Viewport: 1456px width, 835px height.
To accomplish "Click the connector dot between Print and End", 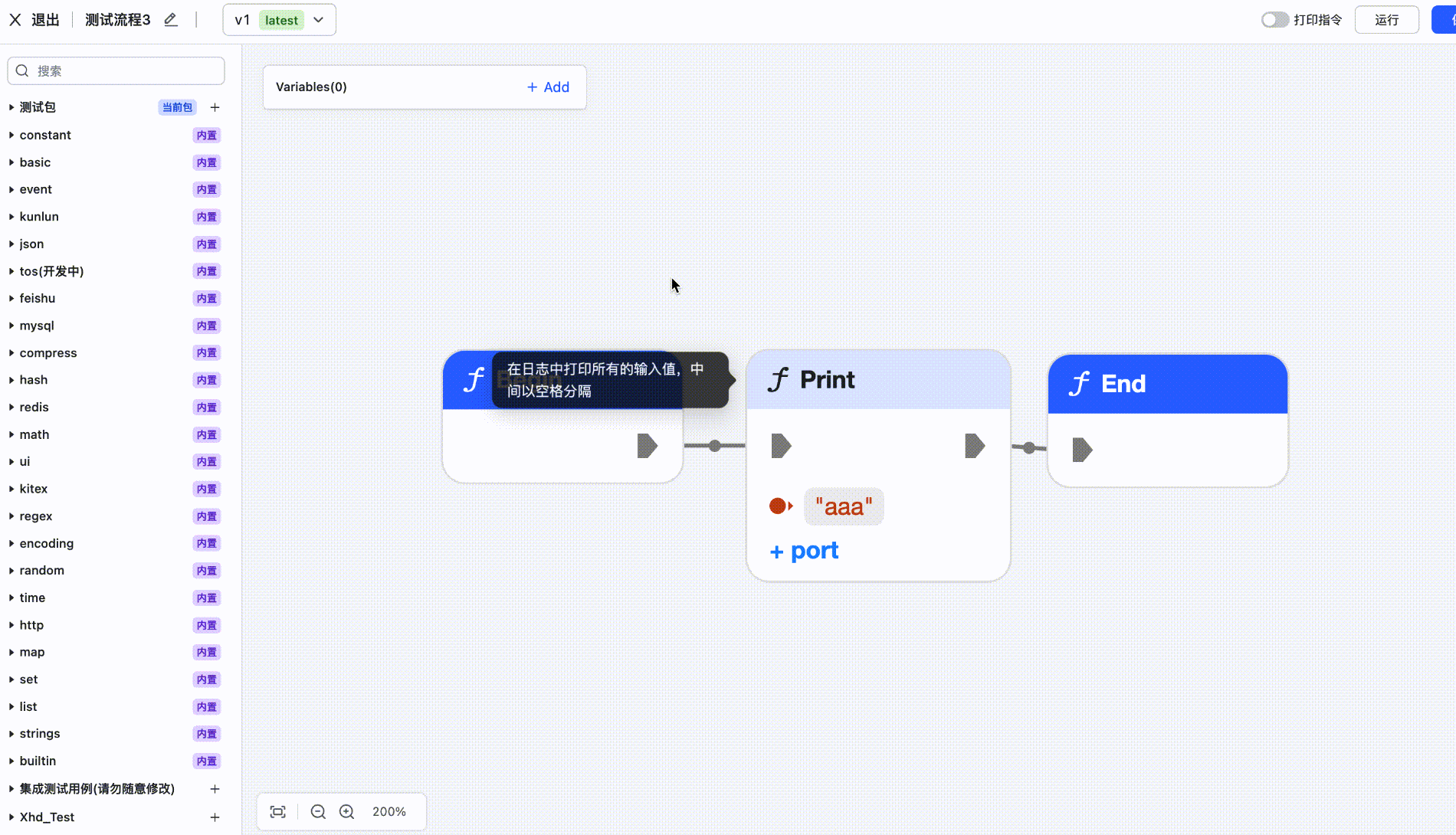I will tap(1029, 448).
